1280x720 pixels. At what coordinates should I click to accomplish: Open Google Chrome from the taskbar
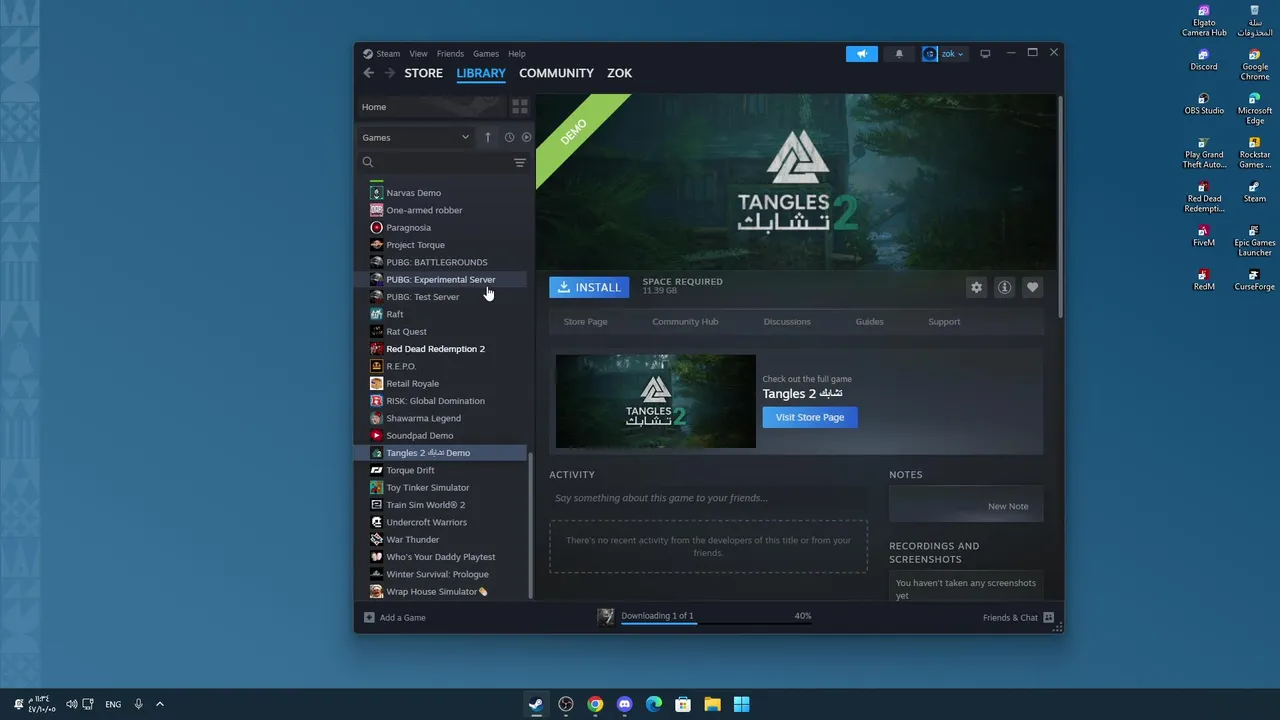click(595, 704)
